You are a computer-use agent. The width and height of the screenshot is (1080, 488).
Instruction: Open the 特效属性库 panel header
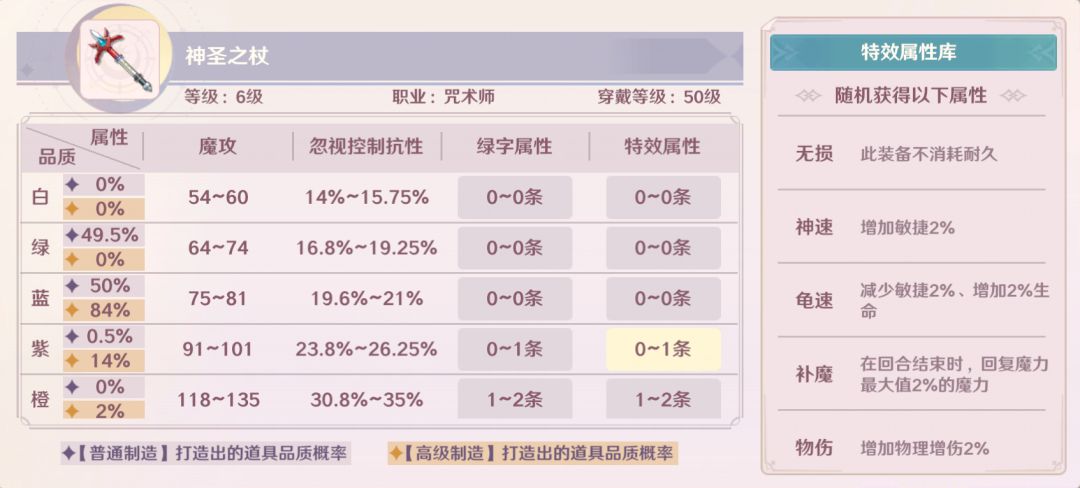click(913, 53)
